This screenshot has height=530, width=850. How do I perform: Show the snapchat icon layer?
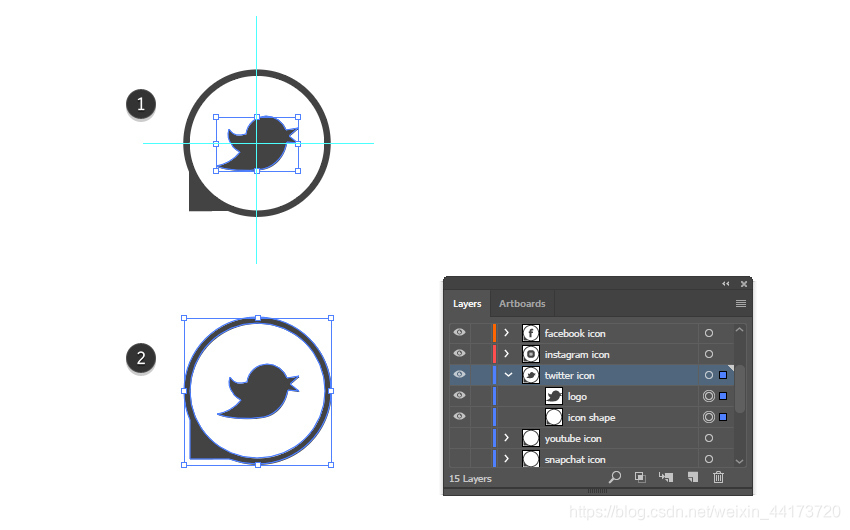[x=459, y=458]
